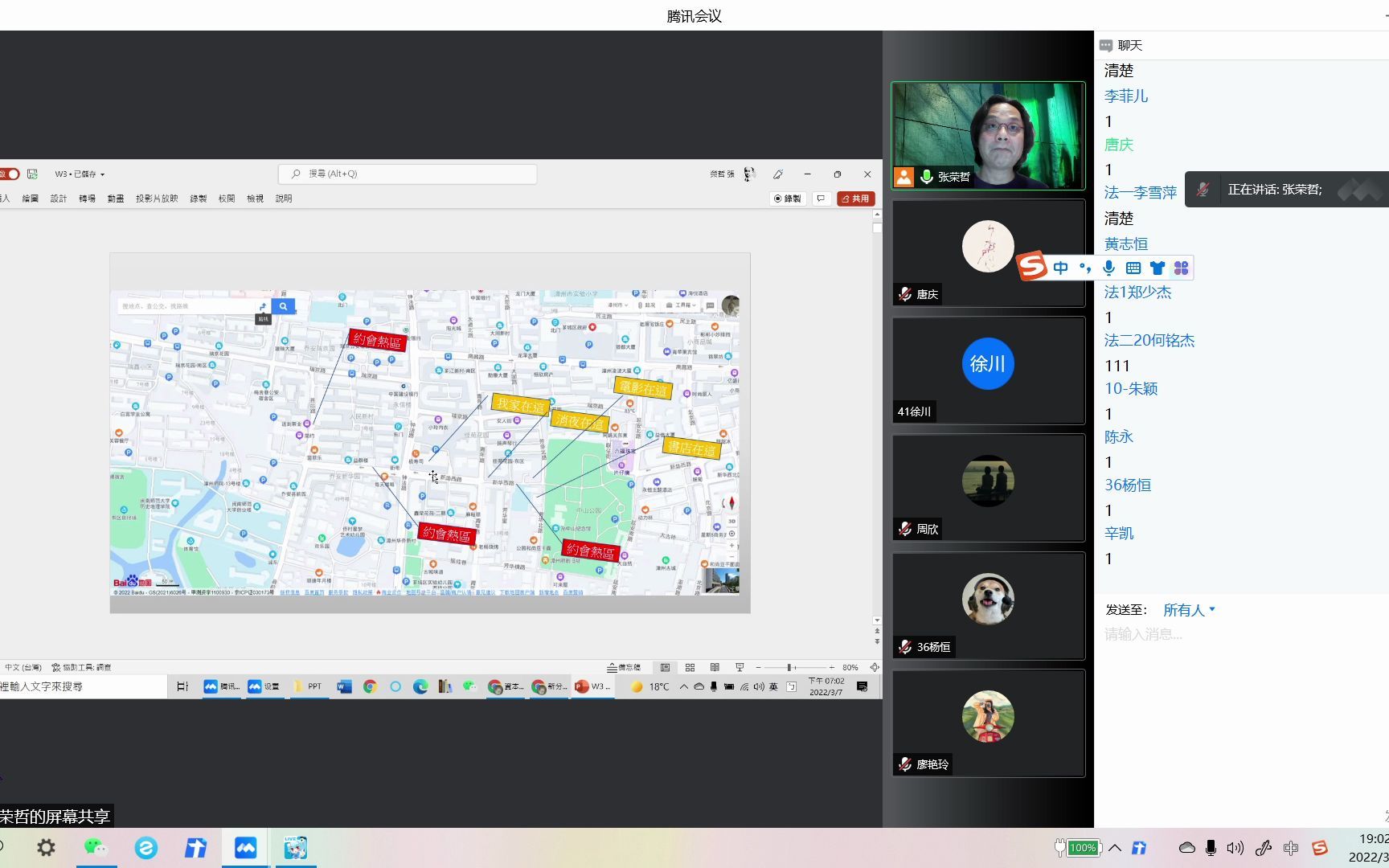Select 张荣哲 video thumbnail
The image size is (1389, 868).
988,135
